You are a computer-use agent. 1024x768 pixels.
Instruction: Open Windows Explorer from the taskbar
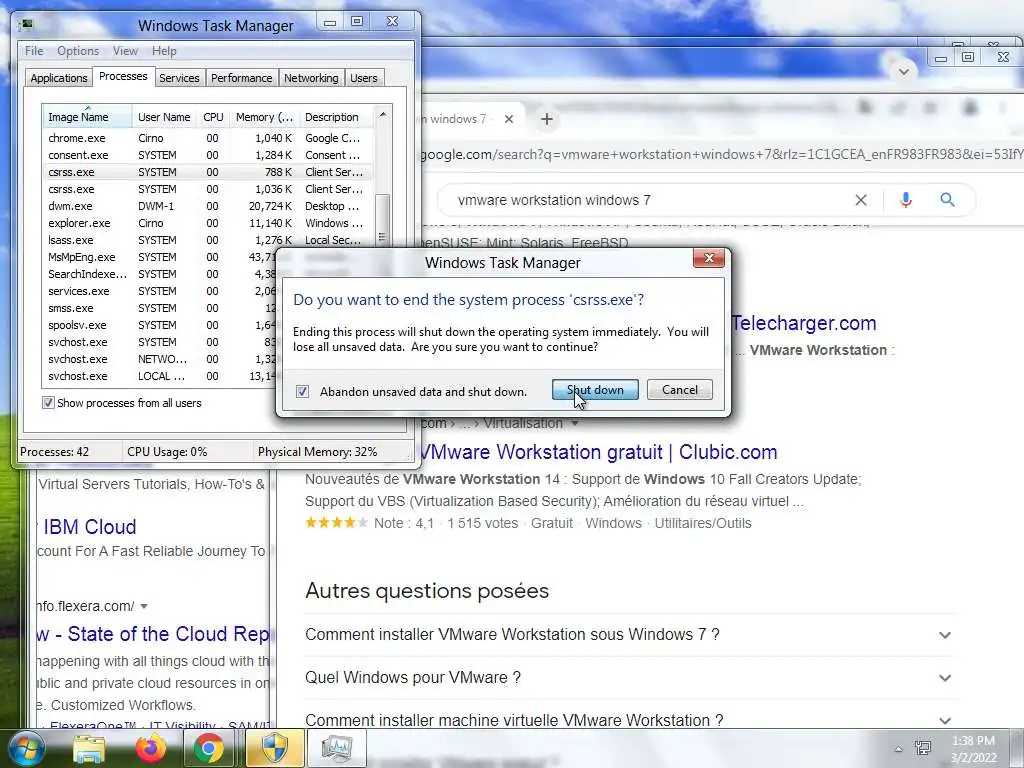(x=89, y=749)
